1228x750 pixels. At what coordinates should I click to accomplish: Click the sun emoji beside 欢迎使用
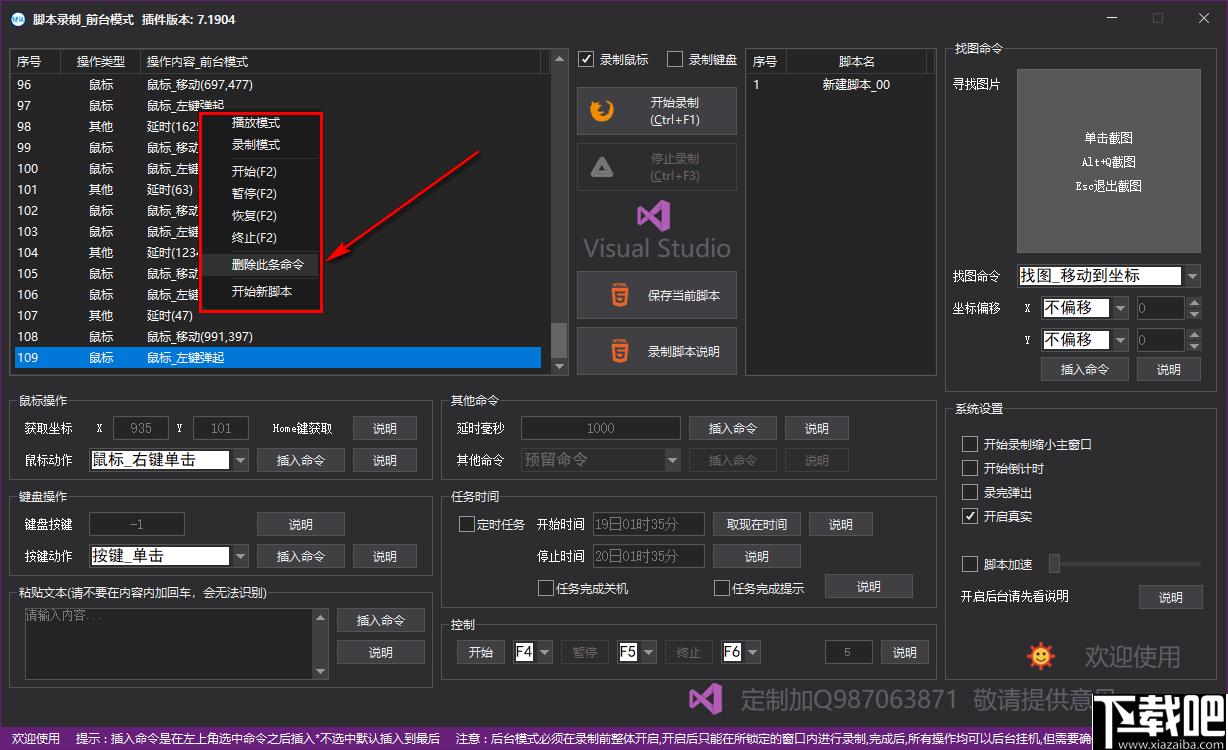click(x=1041, y=656)
